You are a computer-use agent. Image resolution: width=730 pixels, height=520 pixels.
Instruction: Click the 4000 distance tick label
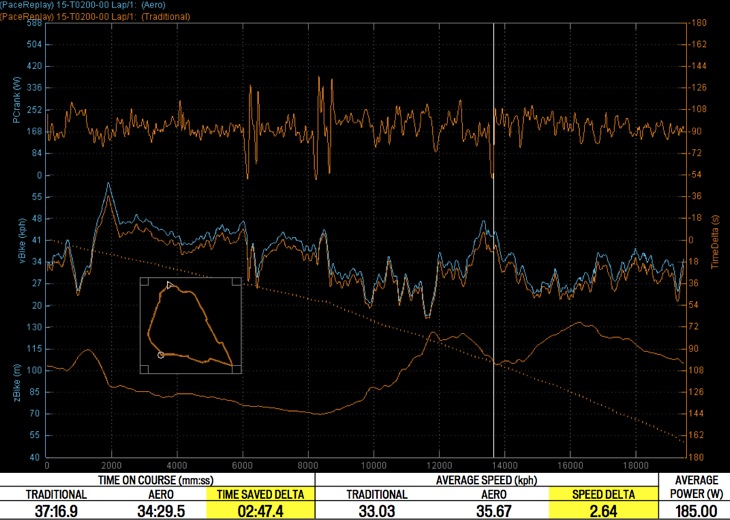[x=177, y=466]
